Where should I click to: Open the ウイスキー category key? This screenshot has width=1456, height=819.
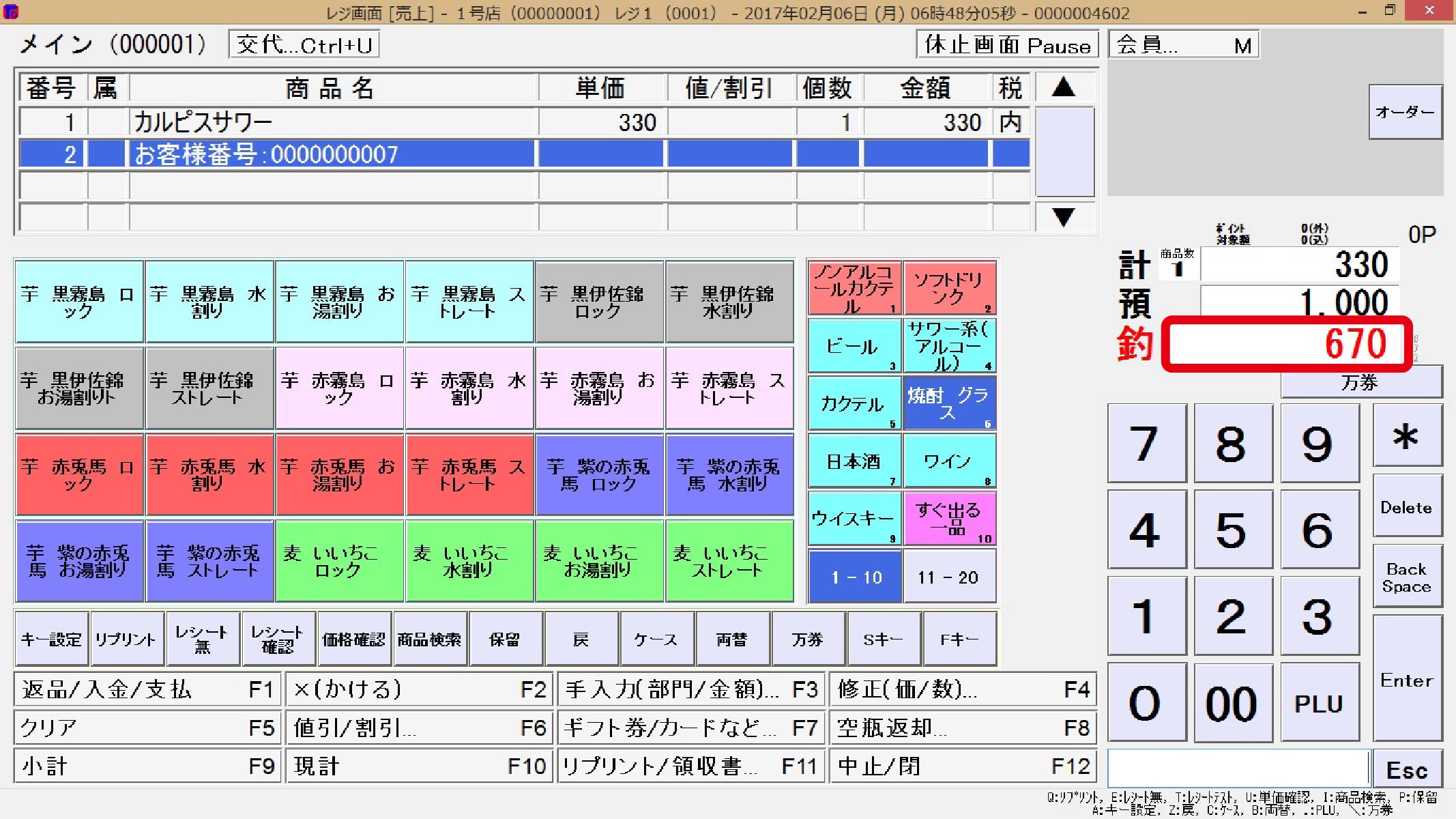[x=854, y=519]
